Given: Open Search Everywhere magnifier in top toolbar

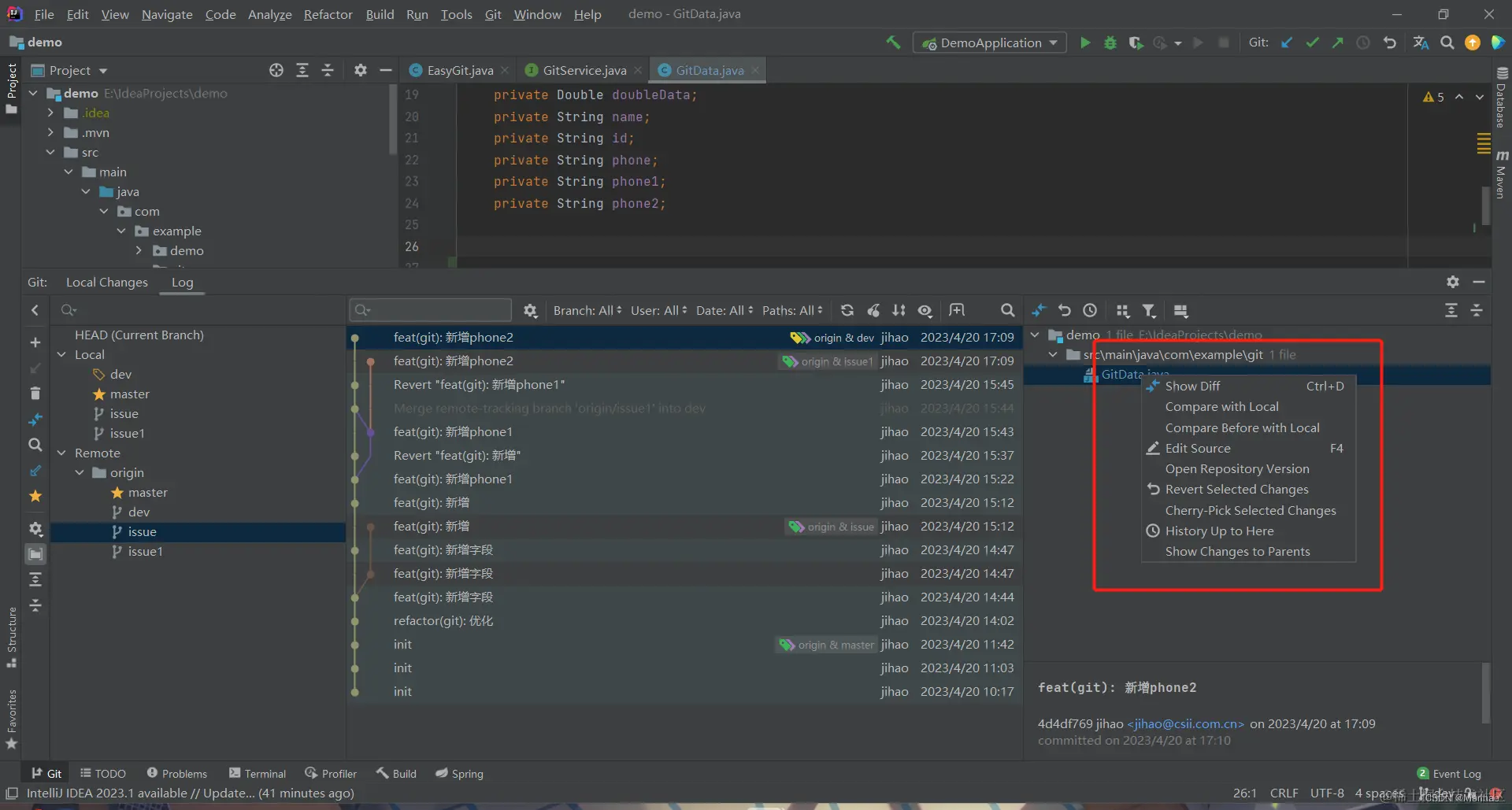Looking at the screenshot, I should 1447,43.
